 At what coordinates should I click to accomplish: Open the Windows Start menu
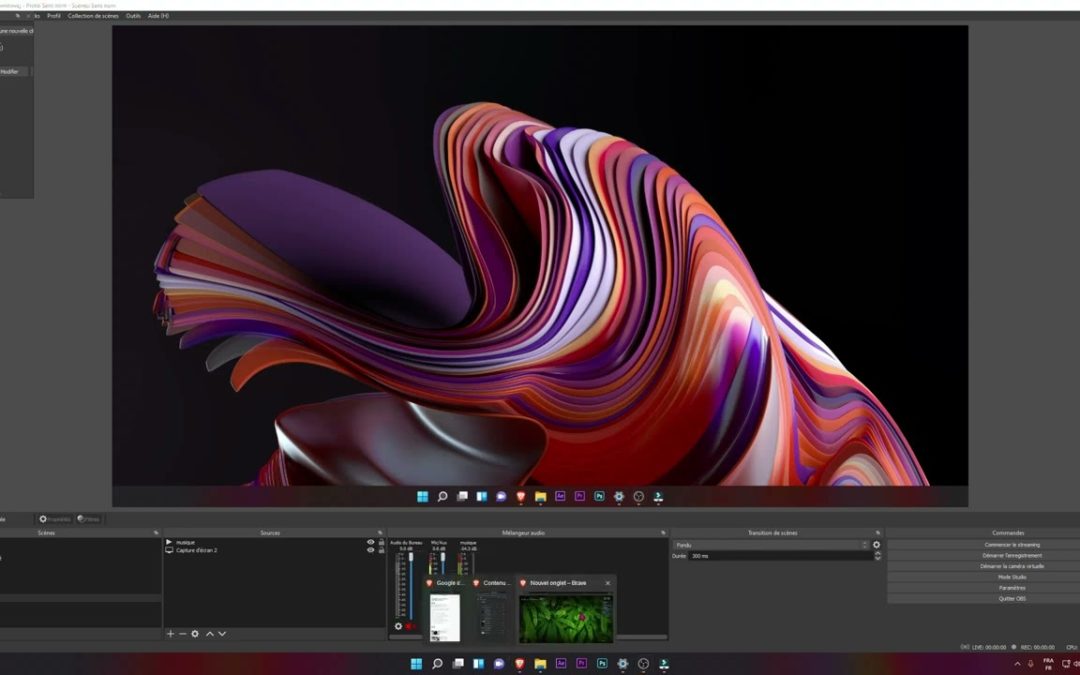click(416, 664)
